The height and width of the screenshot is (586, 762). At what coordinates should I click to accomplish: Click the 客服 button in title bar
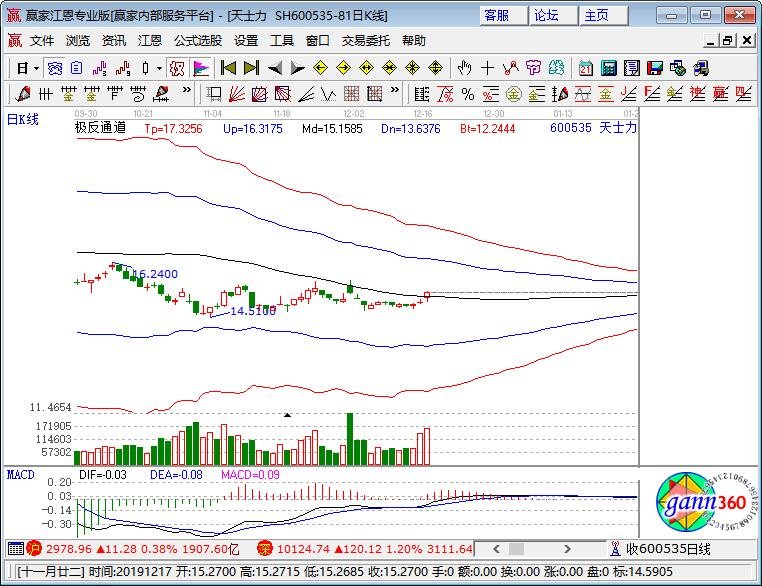click(503, 16)
